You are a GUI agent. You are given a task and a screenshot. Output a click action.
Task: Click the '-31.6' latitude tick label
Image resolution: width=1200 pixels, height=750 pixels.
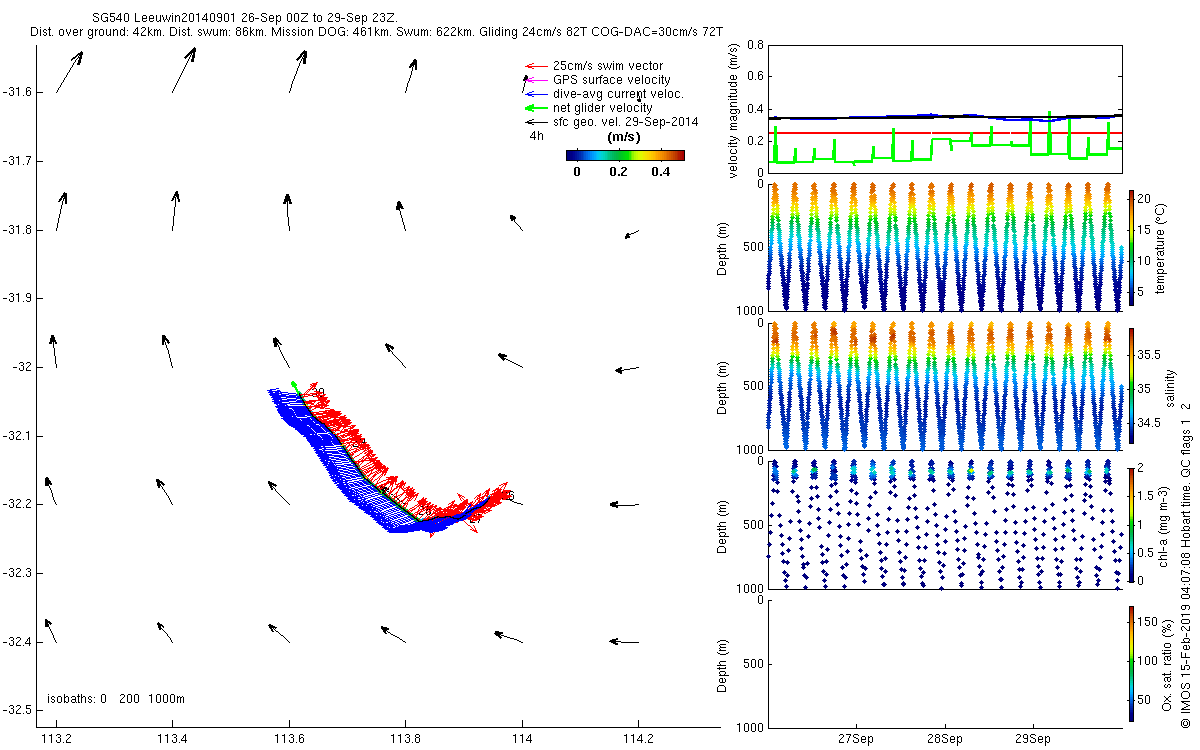(x=18, y=92)
